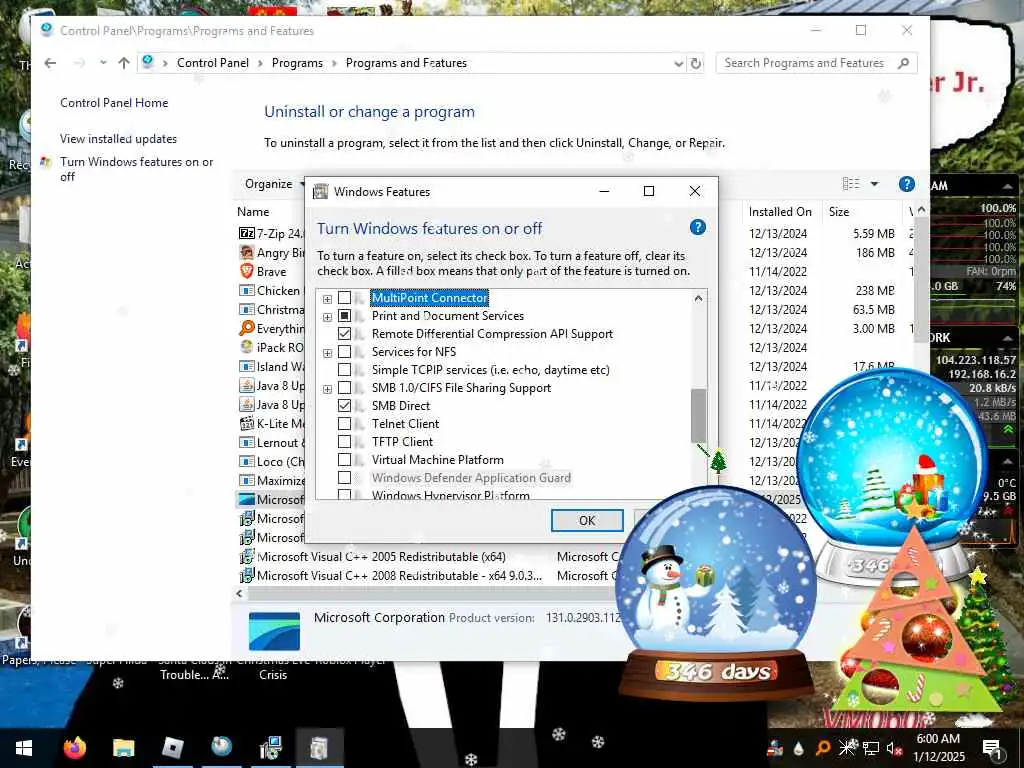This screenshot has width=1024, height=768.
Task: Enable the Telnet Client checkbox
Action: pos(344,424)
